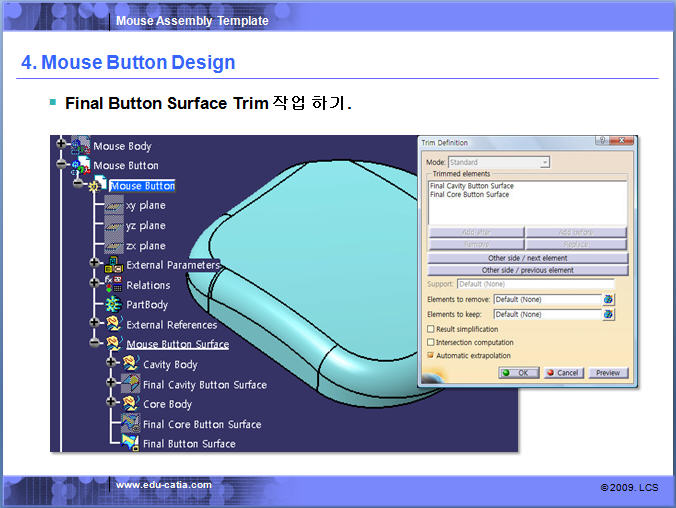676x508 pixels.
Task: Open the Mode dropdown in Trim Definition
Action: [545, 162]
